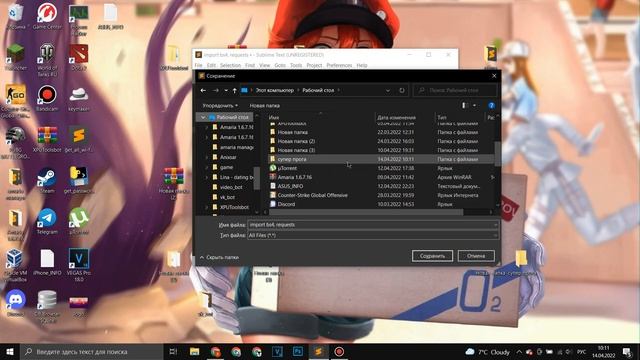
Task: Select vk_bot folder in the tree
Action: tap(227, 197)
